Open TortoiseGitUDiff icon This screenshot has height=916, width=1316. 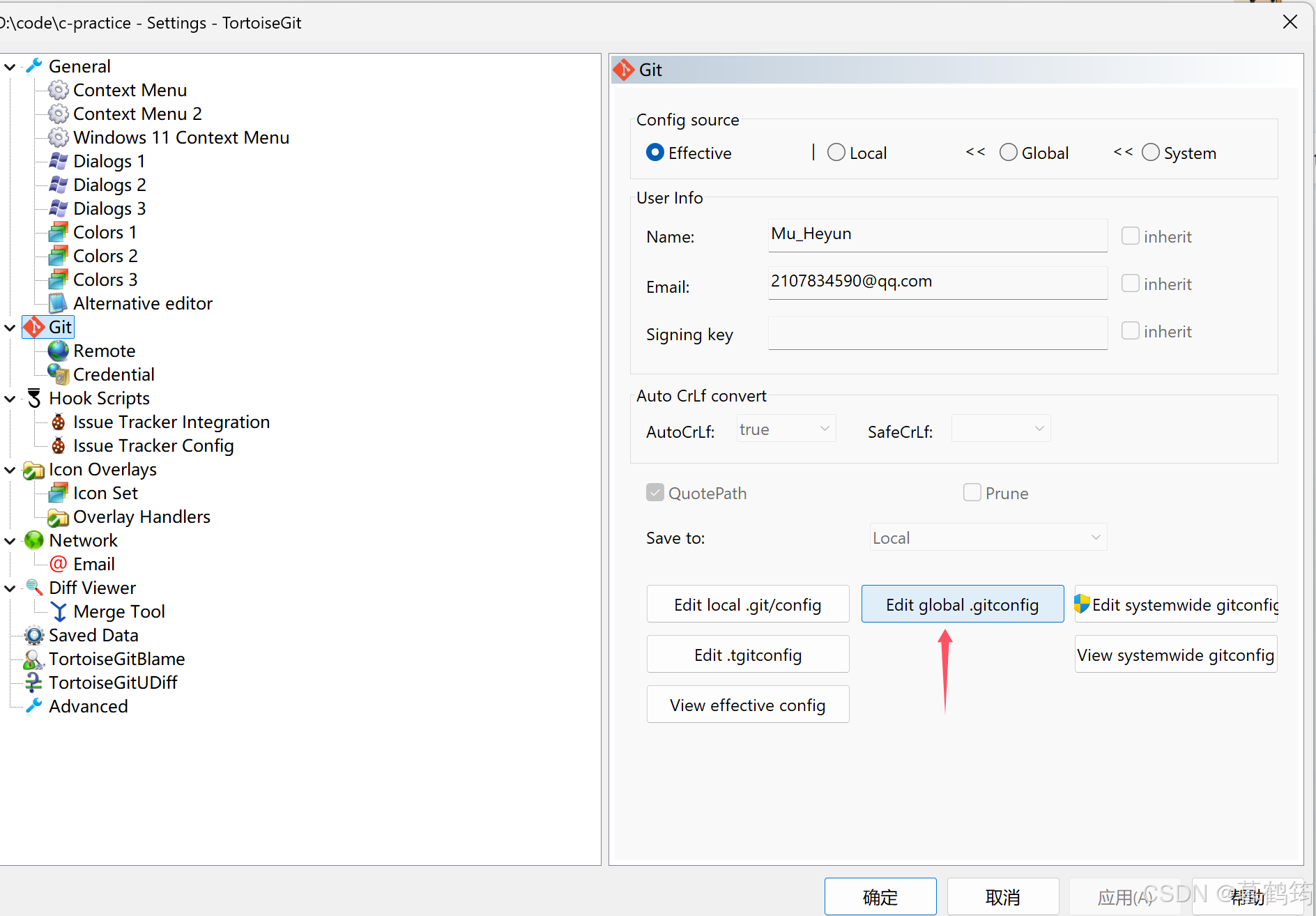33,682
